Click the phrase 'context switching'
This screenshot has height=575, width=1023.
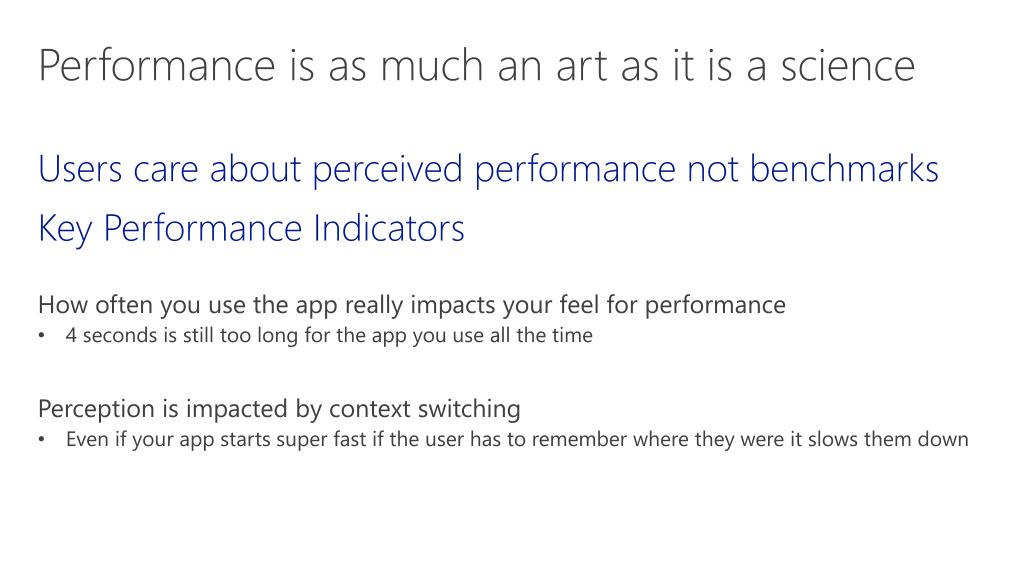(425, 409)
